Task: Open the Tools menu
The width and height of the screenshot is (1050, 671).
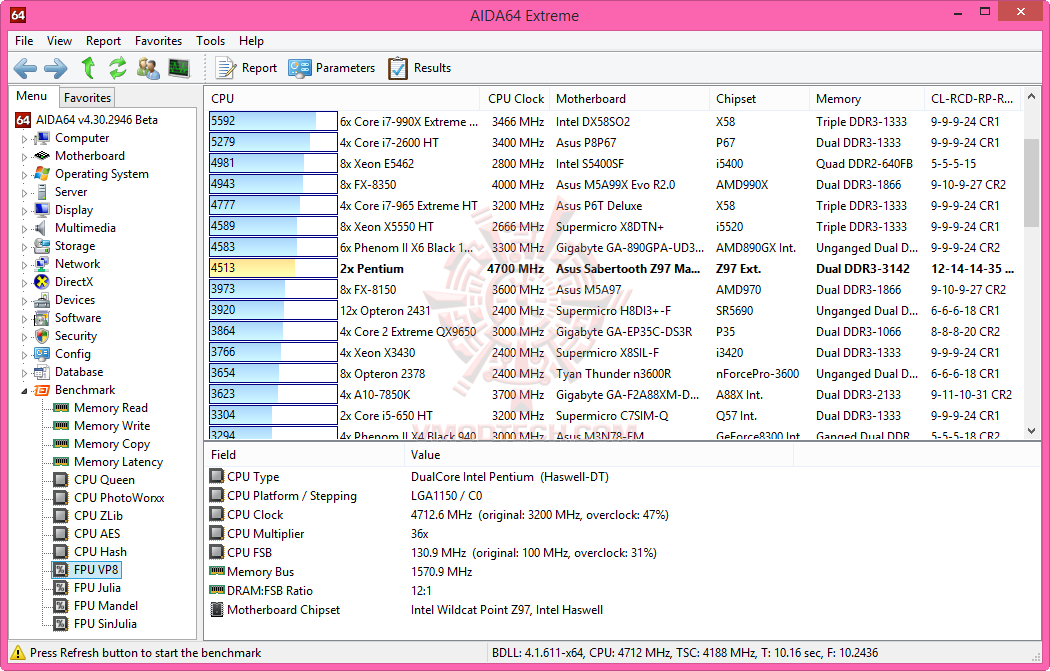Action: pyautogui.click(x=210, y=41)
